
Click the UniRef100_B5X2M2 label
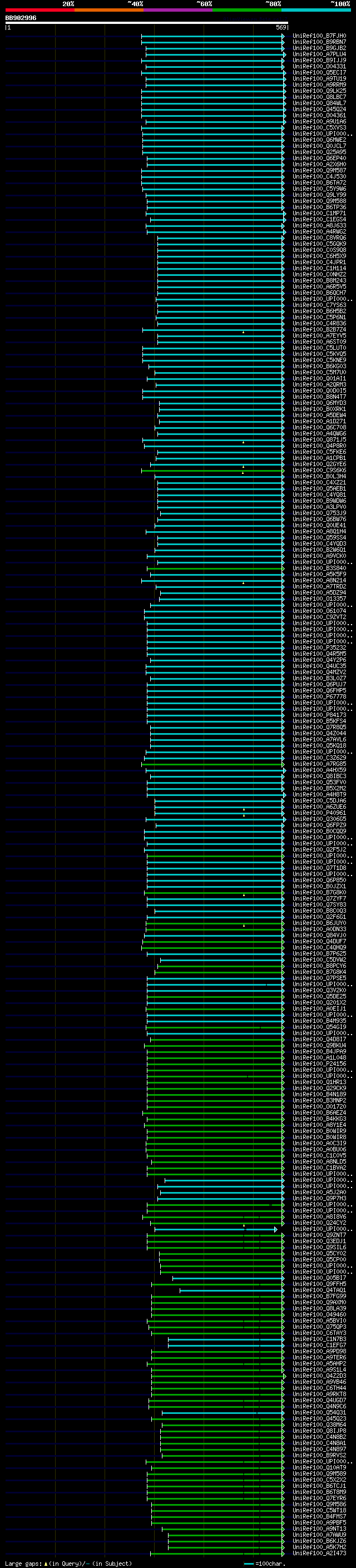pos(319,788)
